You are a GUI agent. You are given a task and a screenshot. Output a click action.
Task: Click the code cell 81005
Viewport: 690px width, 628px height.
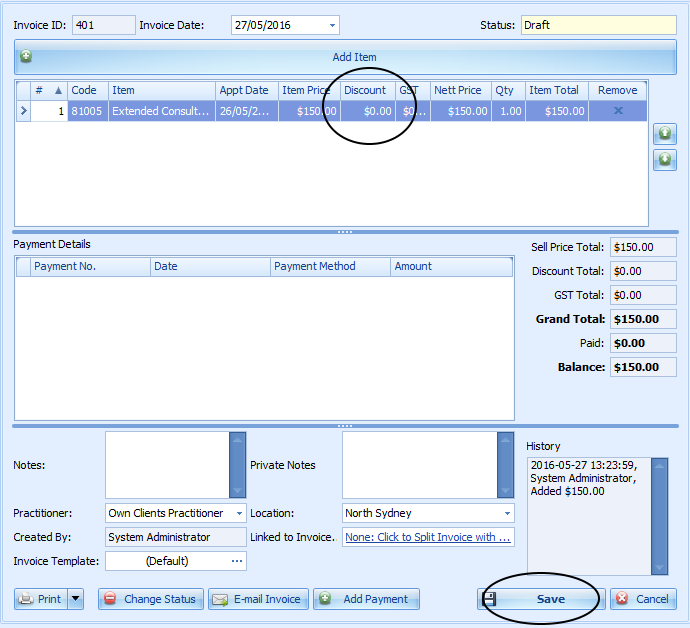(x=88, y=111)
